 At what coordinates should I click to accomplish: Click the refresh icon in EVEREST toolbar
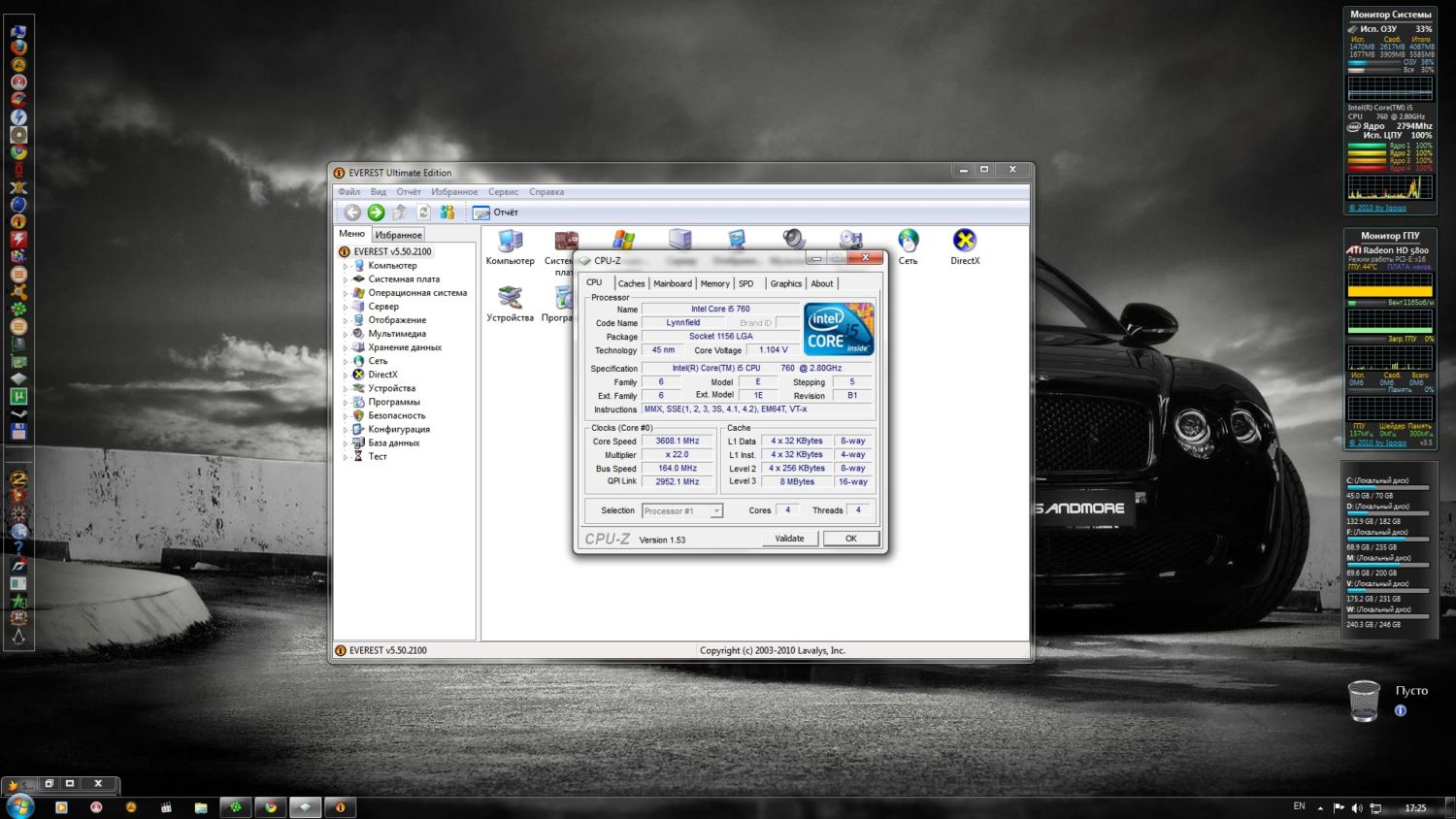click(423, 213)
